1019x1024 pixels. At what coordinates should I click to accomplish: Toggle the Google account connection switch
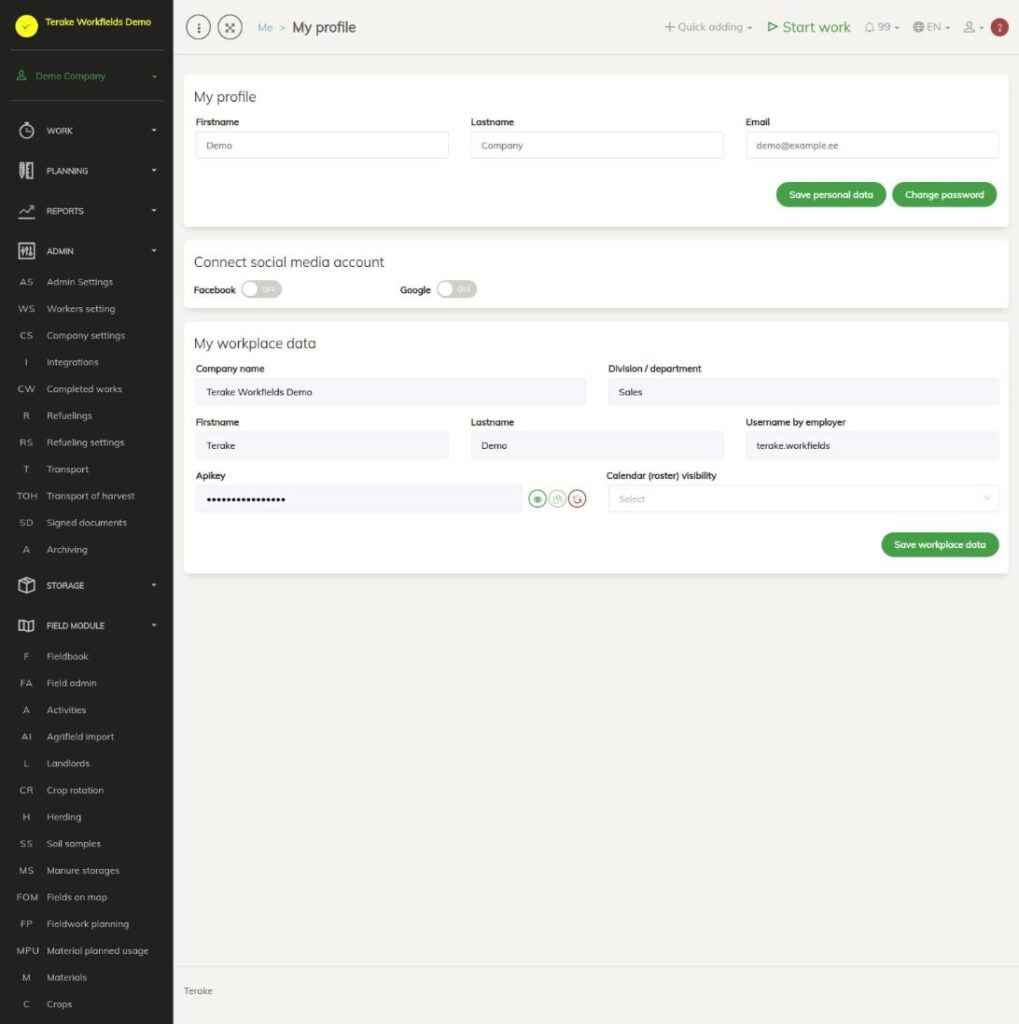[457, 289]
